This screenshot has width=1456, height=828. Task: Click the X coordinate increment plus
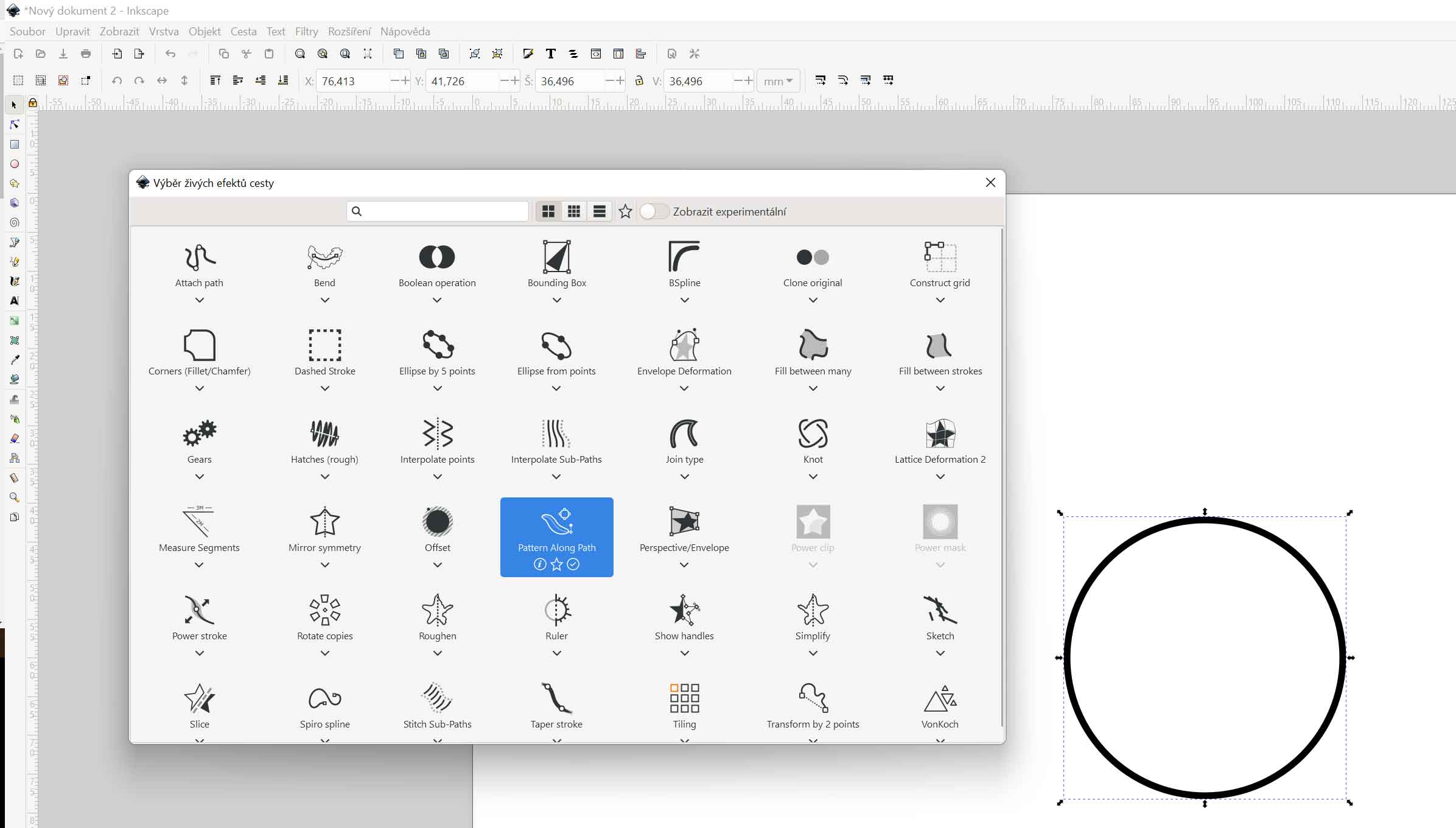(x=405, y=81)
